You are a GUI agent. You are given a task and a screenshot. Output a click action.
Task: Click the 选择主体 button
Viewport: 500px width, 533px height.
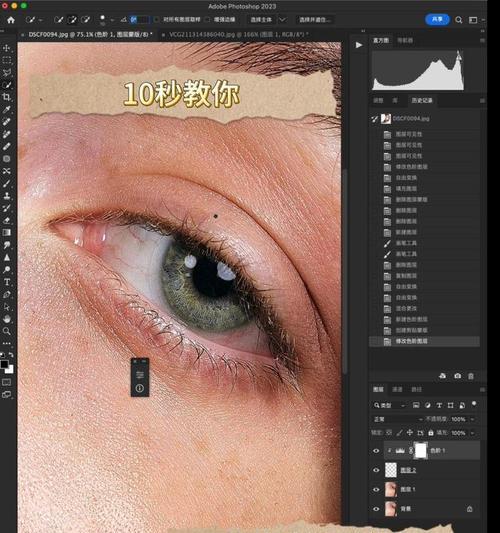[261, 20]
